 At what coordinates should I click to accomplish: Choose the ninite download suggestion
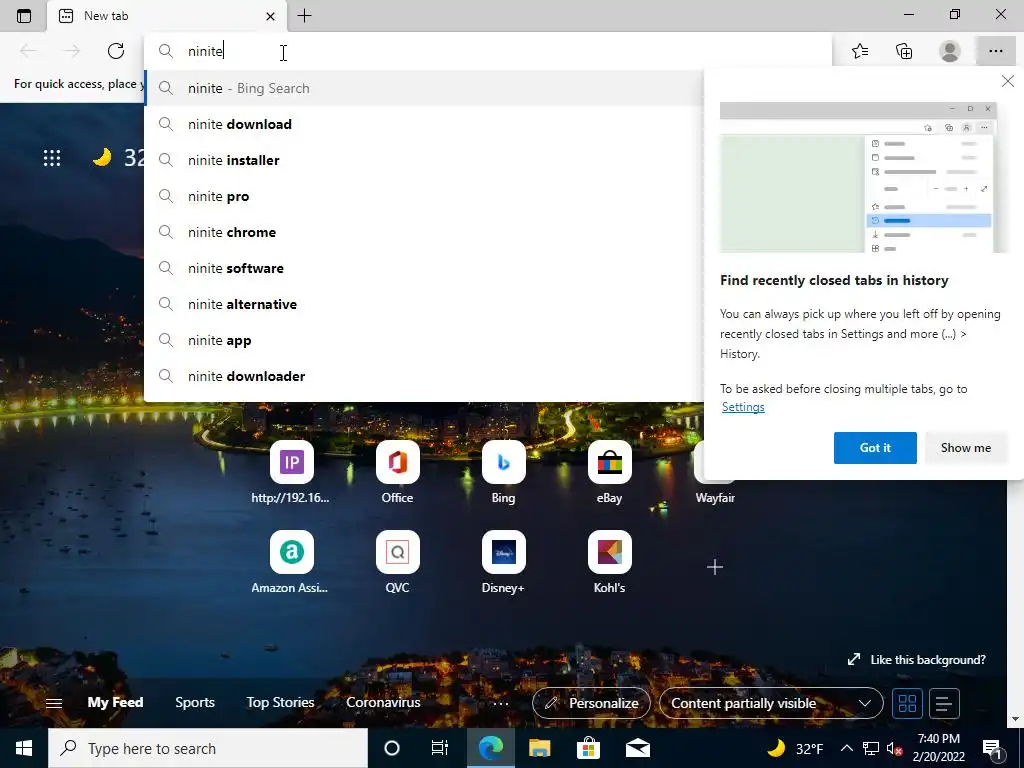[x=424, y=124]
